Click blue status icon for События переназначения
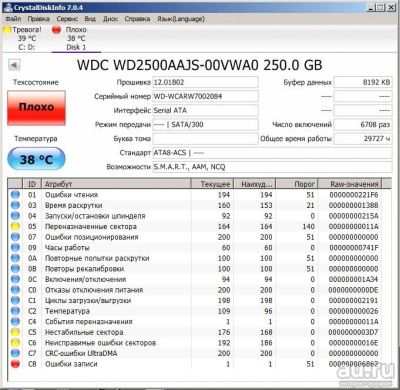 [x=15, y=322]
